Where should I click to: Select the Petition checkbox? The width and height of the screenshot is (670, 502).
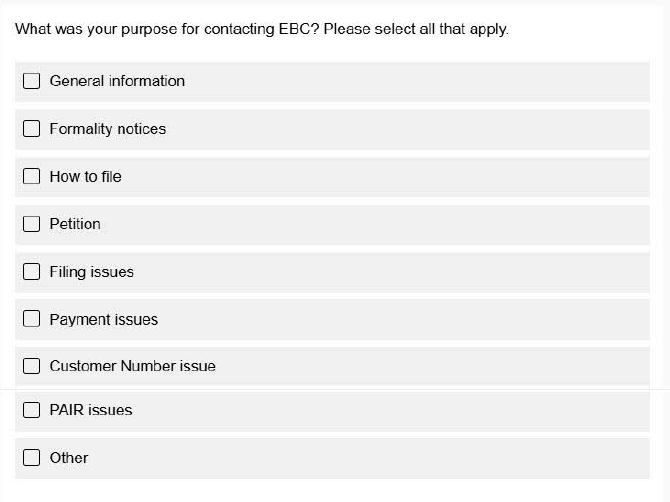point(32,224)
